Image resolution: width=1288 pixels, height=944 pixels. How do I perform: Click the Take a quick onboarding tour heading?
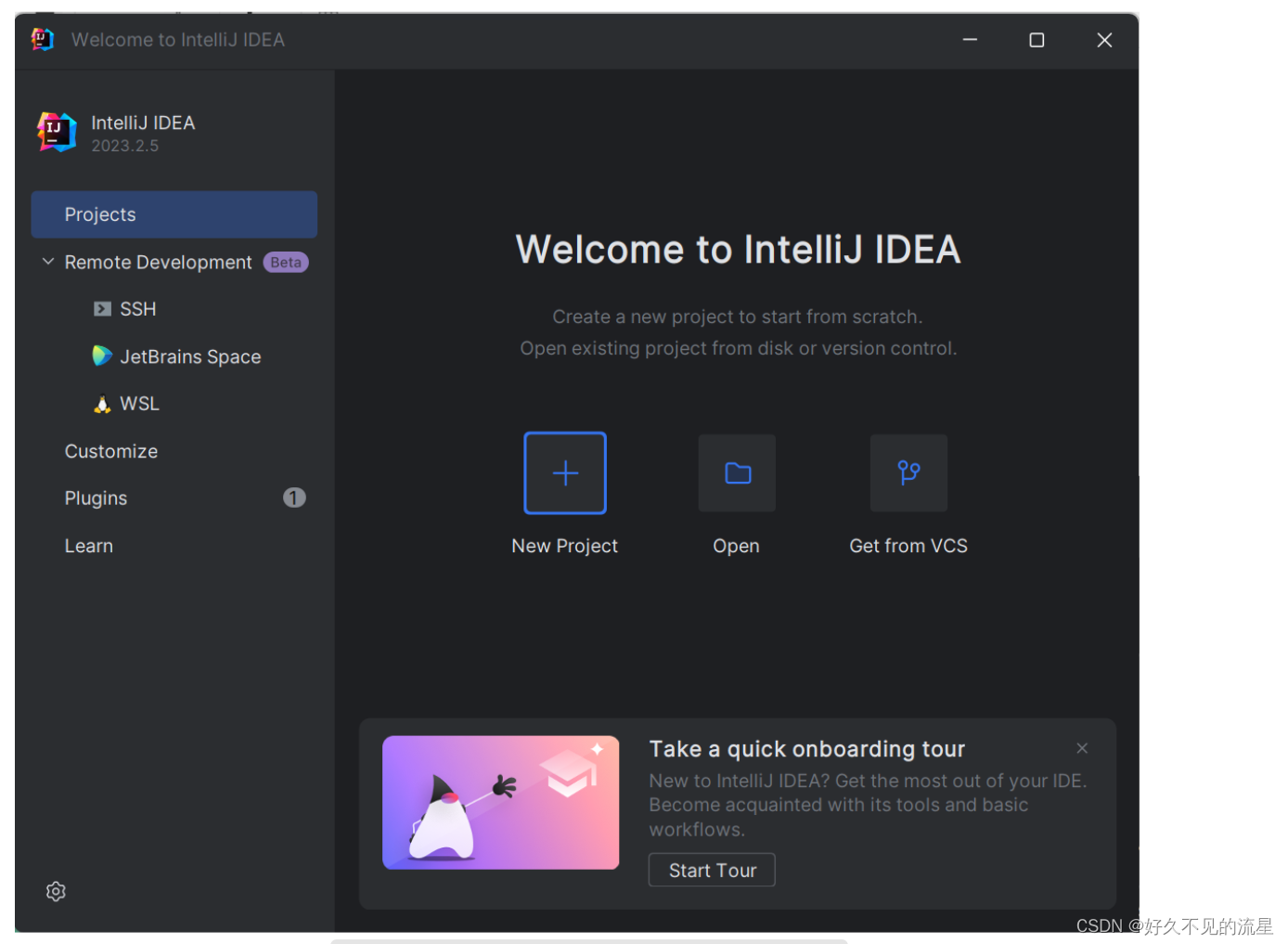(x=807, y=749)
